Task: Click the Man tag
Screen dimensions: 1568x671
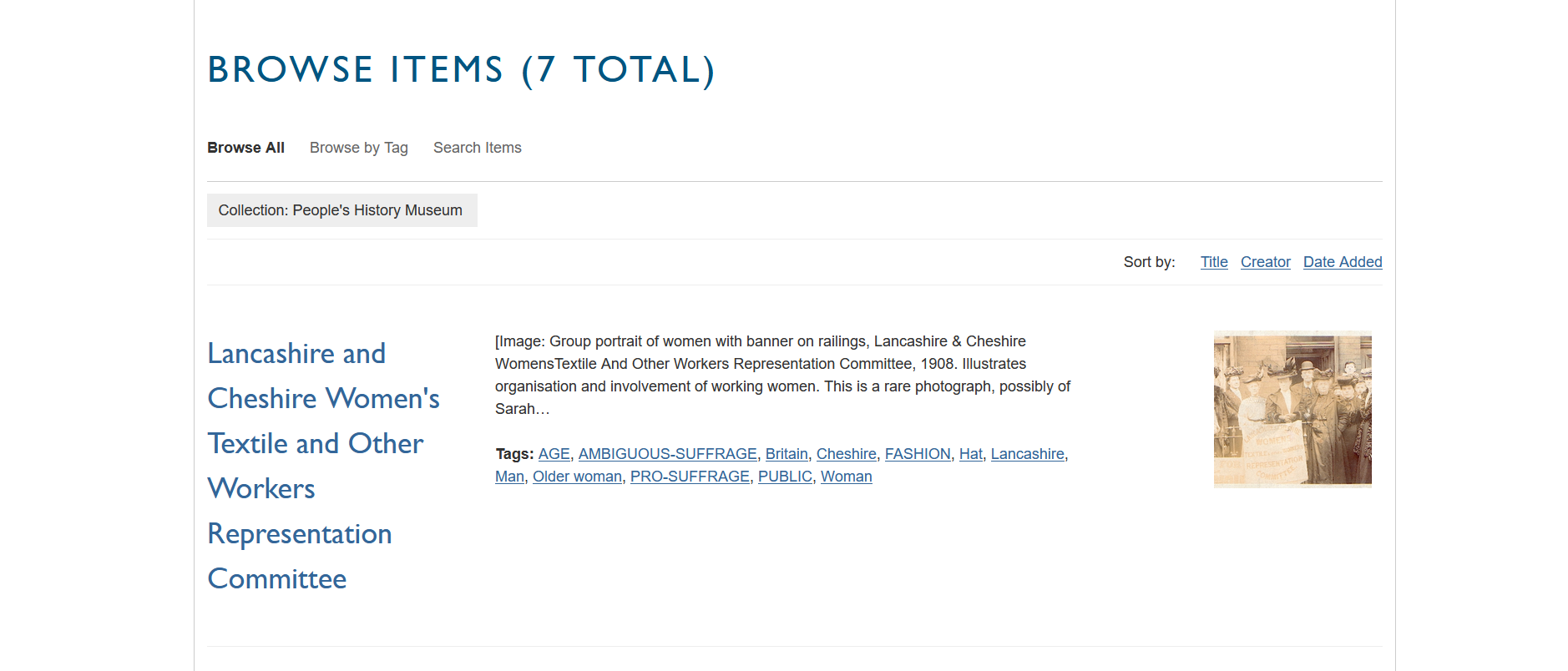Action: point(509,477)
